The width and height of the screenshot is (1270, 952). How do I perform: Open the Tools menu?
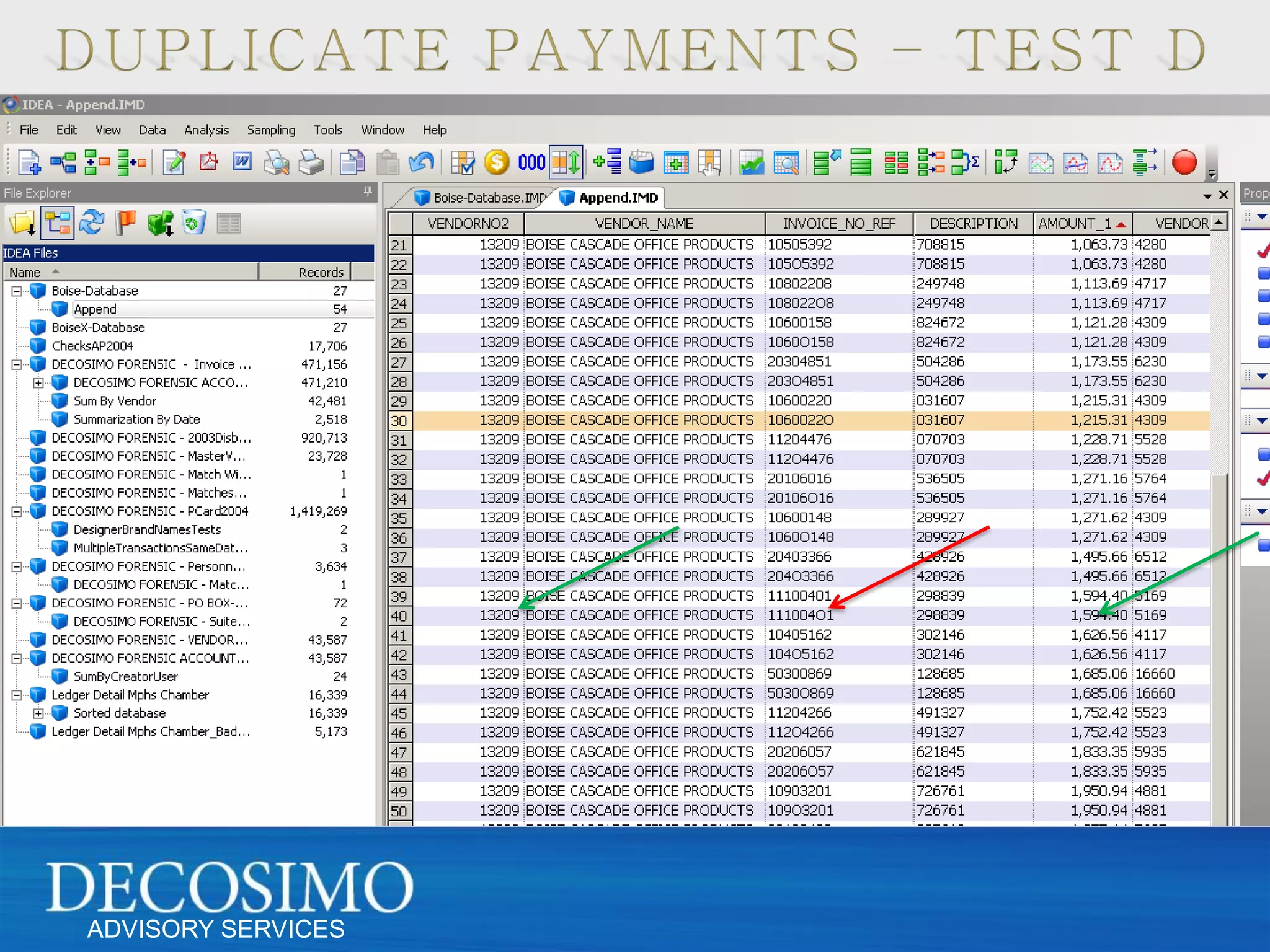(x=327, y=130)
